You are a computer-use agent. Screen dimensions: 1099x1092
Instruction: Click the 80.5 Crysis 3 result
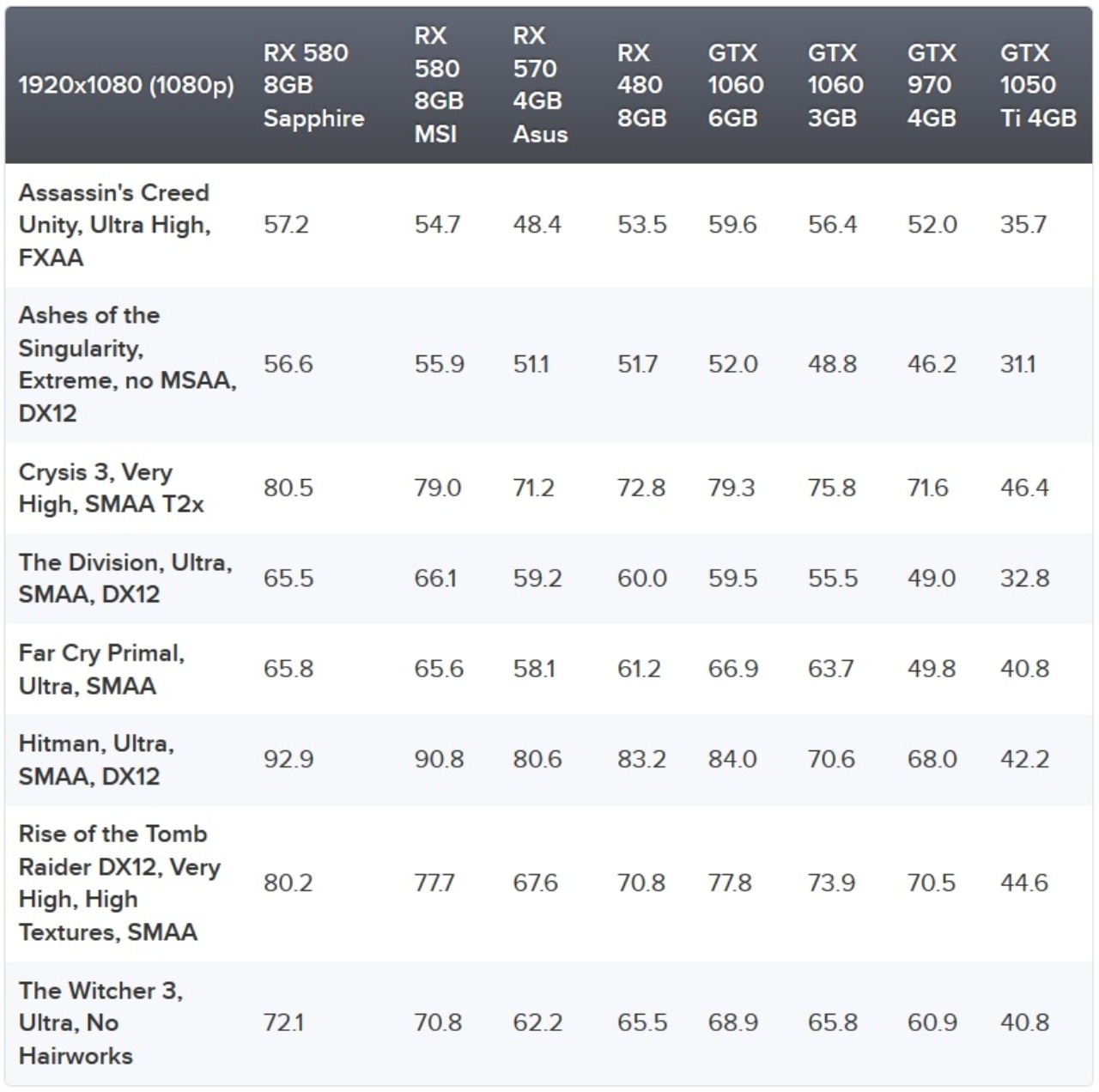coord(288,488)
